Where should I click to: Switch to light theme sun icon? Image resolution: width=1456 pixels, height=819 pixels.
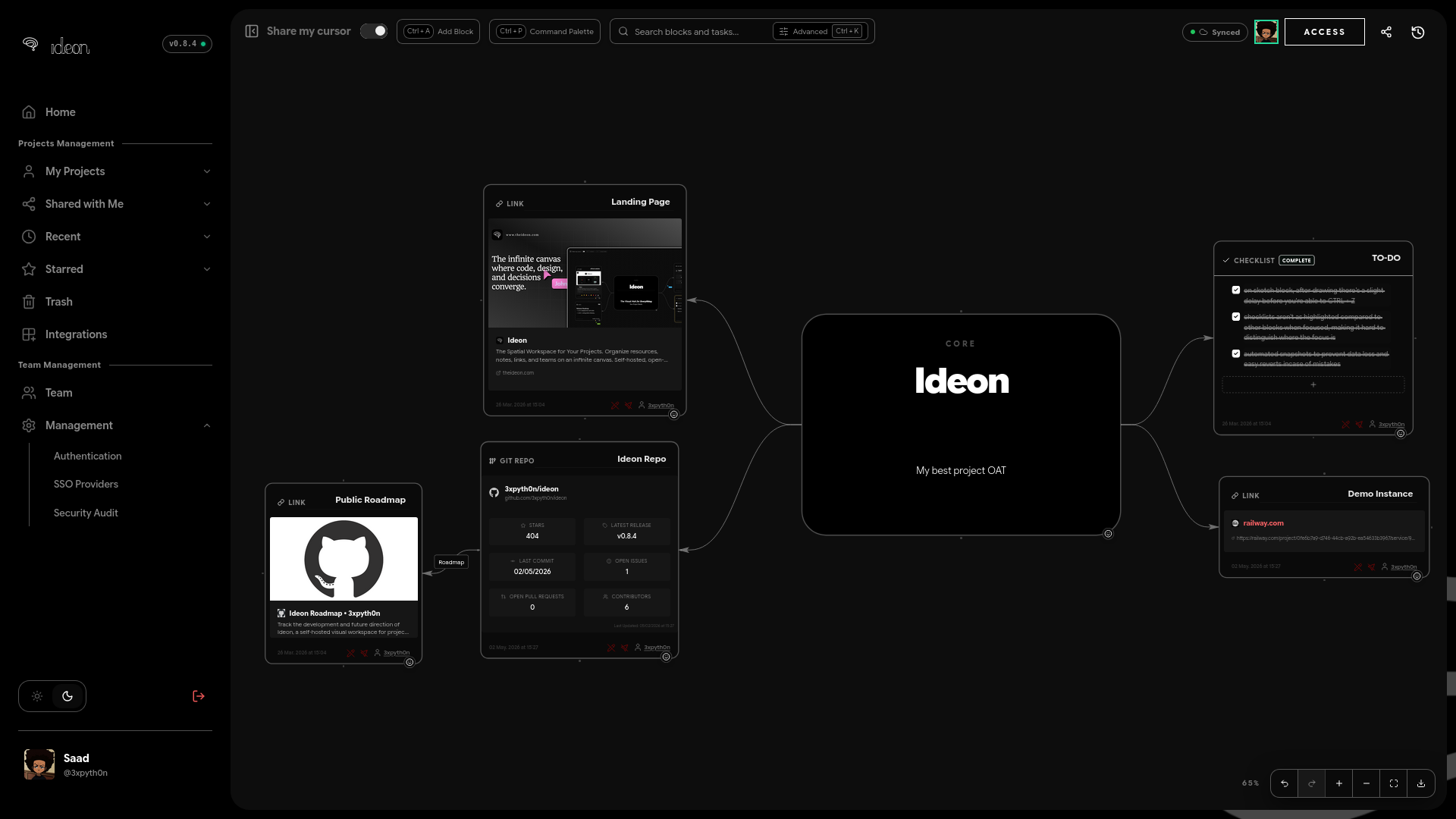[37, 696]
